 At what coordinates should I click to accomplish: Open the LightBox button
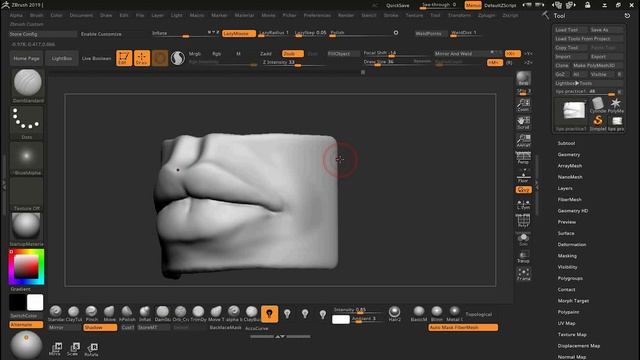62,58
